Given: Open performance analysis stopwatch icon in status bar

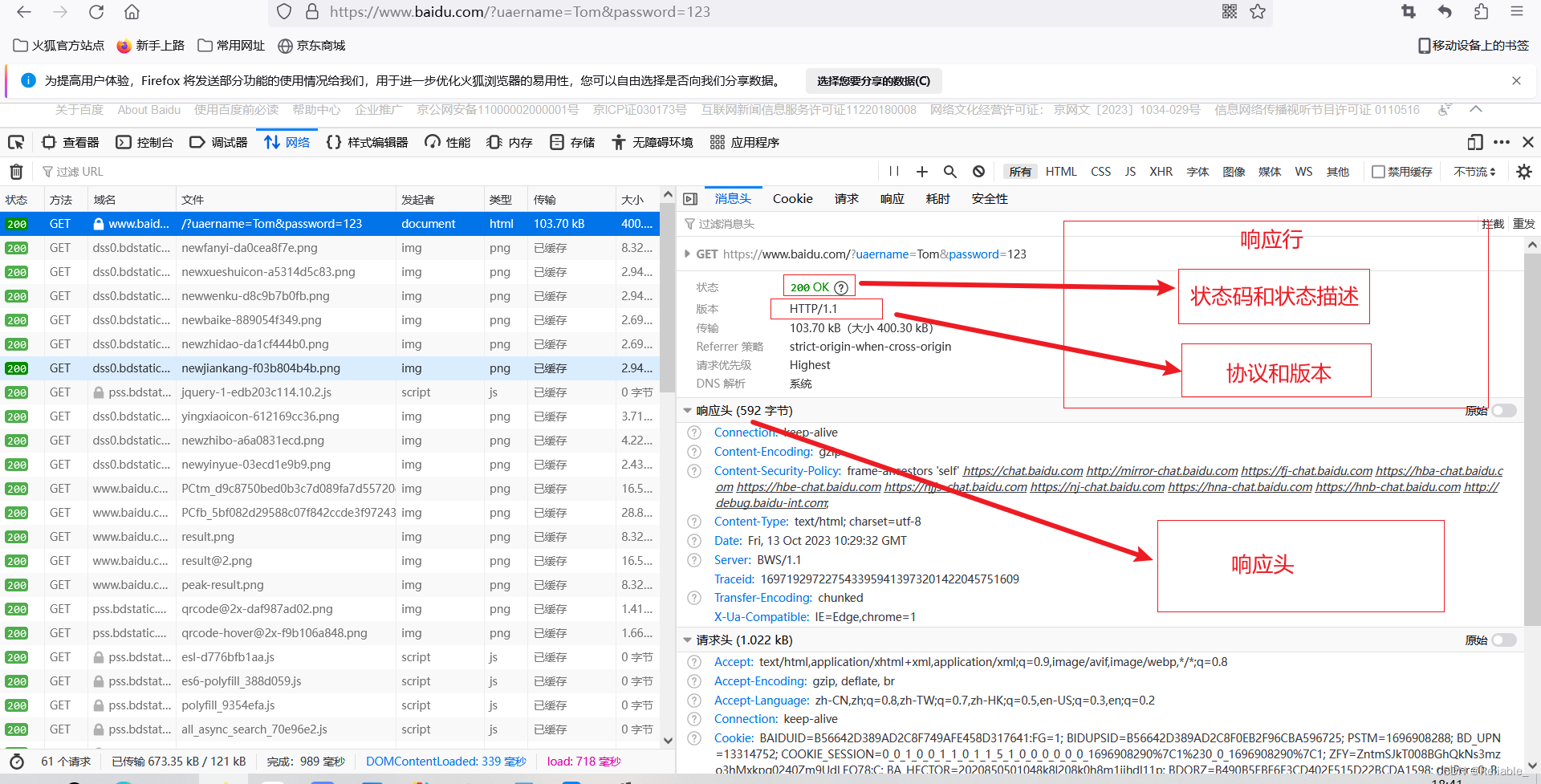Looking at the screenshot, I should pos(17,762).
